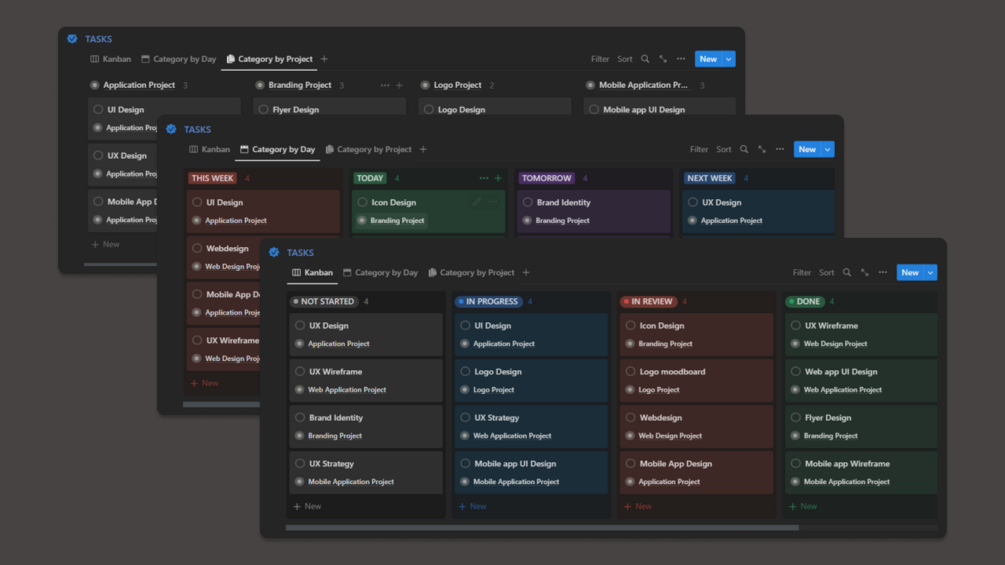
Task: Click expand arrows icon in back window toolbar
Action: [663, 59]
